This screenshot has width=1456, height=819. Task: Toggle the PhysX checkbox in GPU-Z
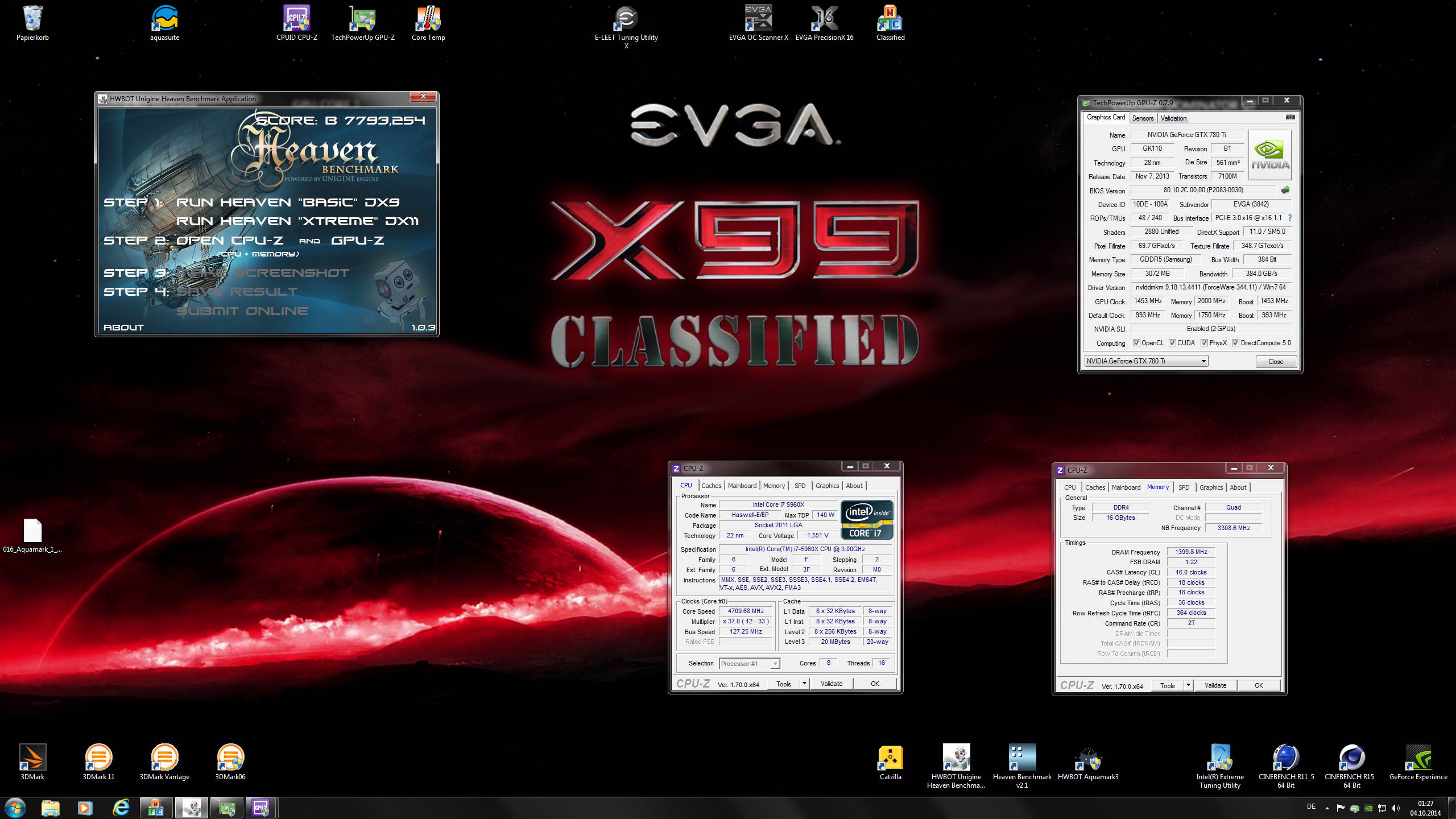[1204, 343]
